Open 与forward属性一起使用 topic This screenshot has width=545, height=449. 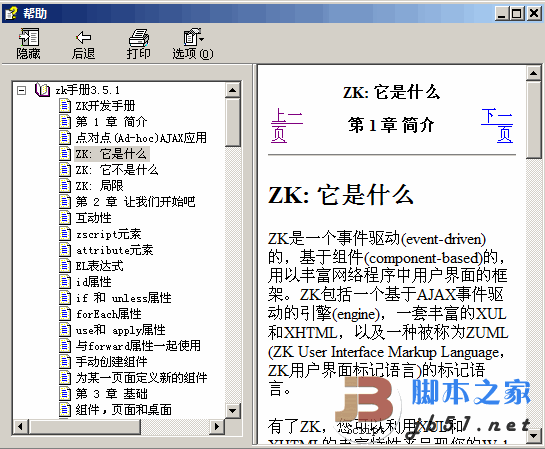click(x=138, y=346)
